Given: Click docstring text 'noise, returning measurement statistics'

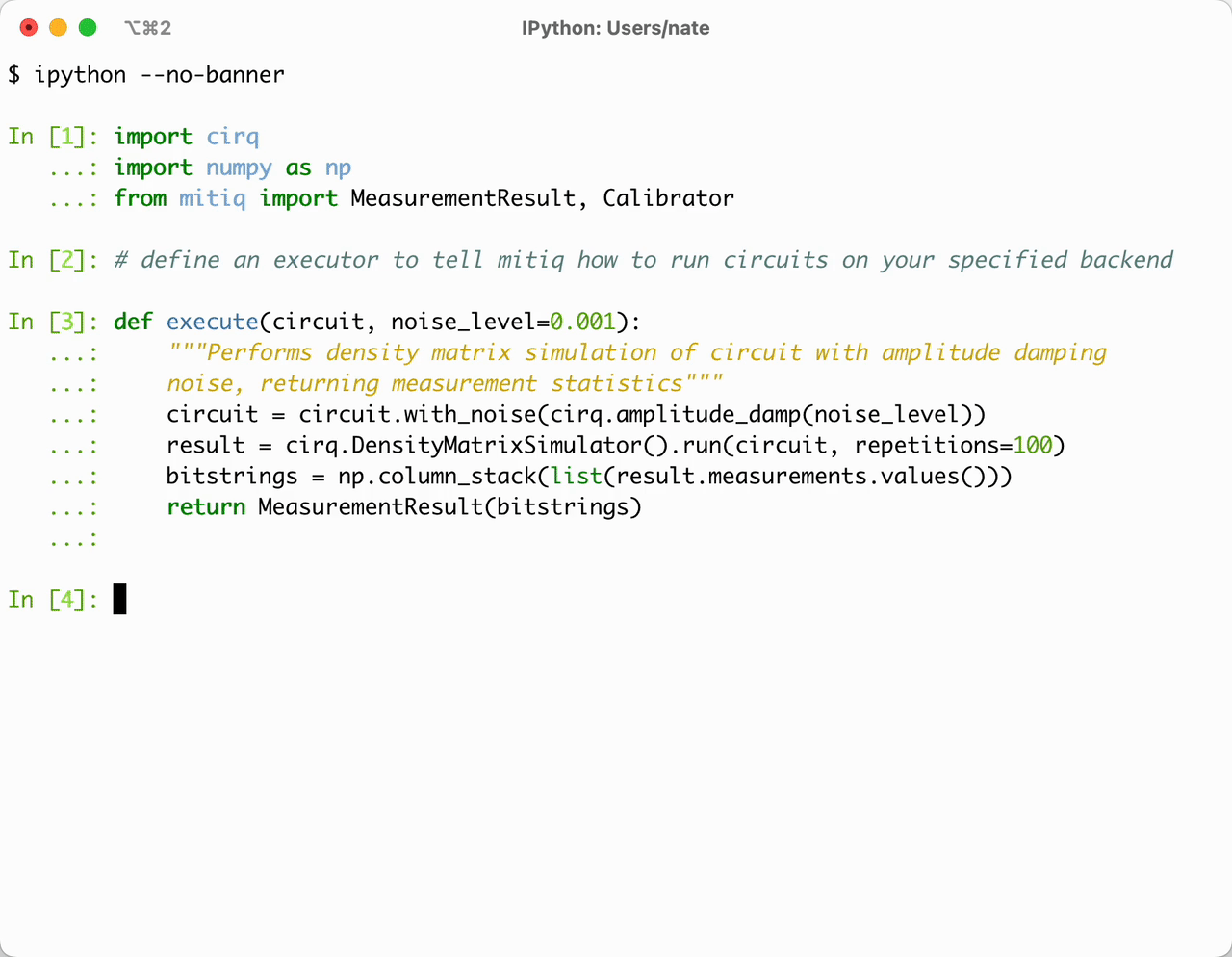Looking at the screenshot, I should click(424, 383).
